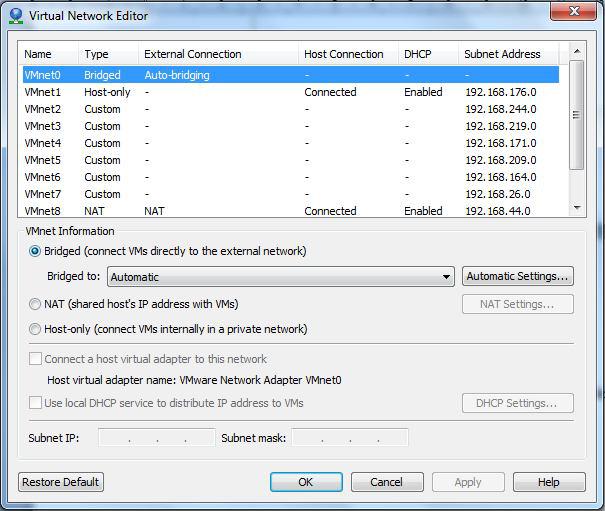Click the network list scrollbar thumb

click(577, 115)
